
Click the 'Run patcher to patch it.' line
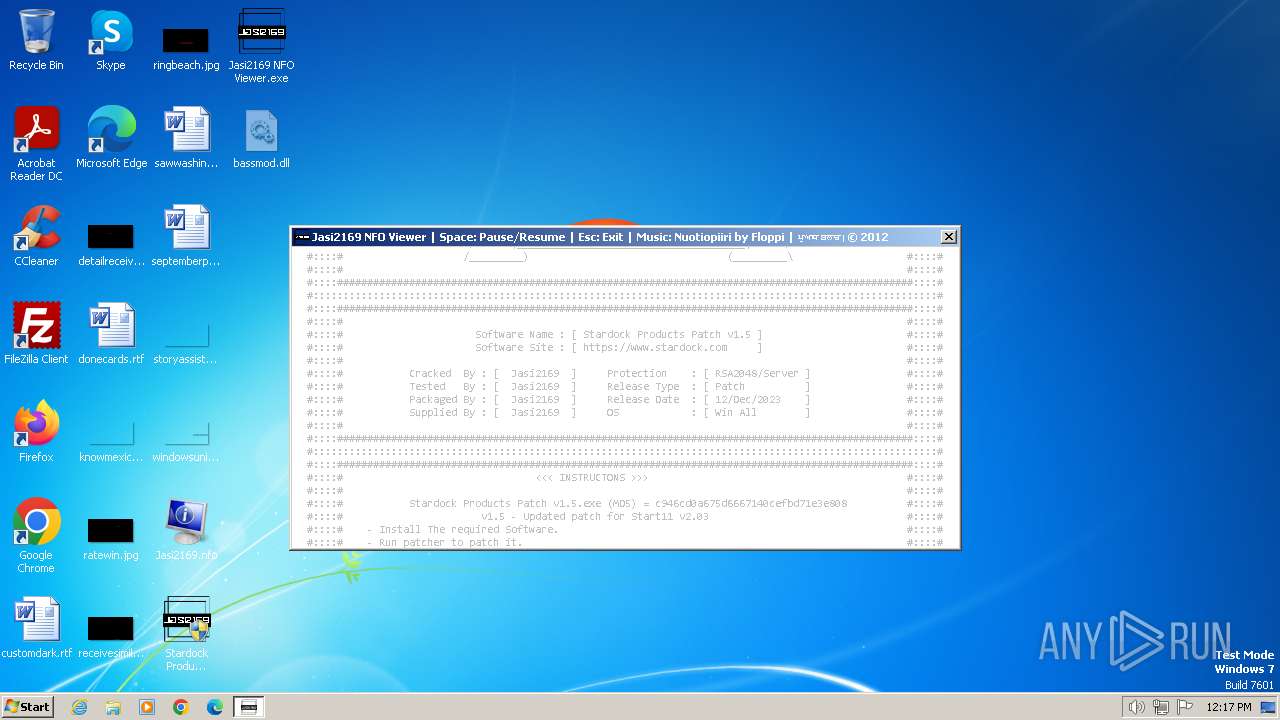444,543
